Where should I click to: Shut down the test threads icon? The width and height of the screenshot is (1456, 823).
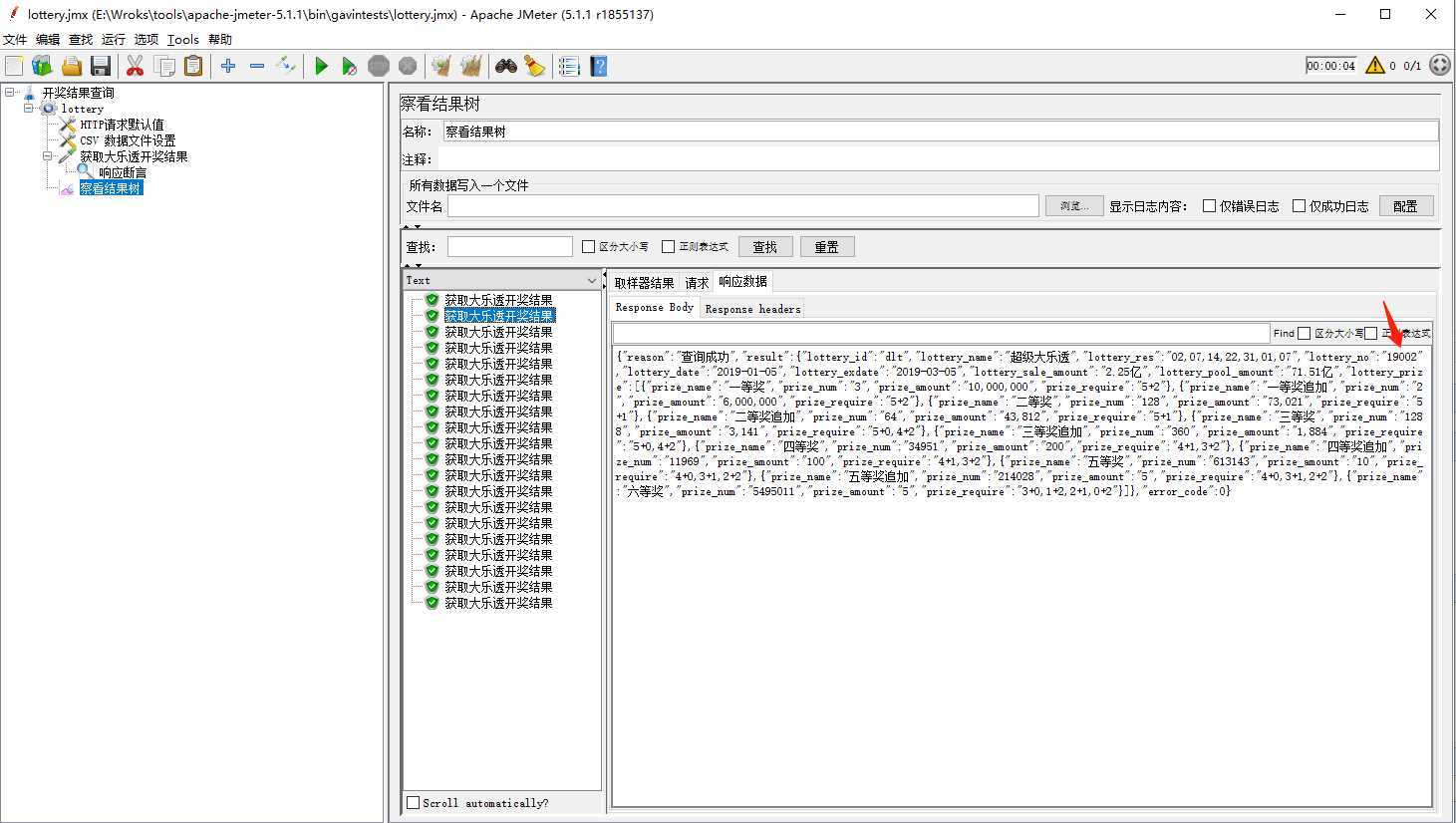[x=407, y=66]
